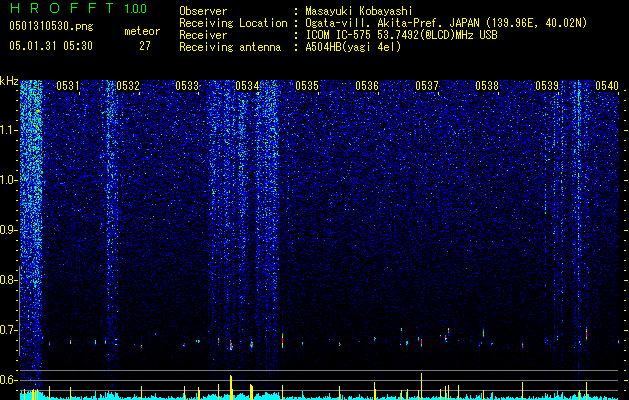Click the 0533 time marker
The height and width of the screenshot is (400, 629).
(187, 85)
